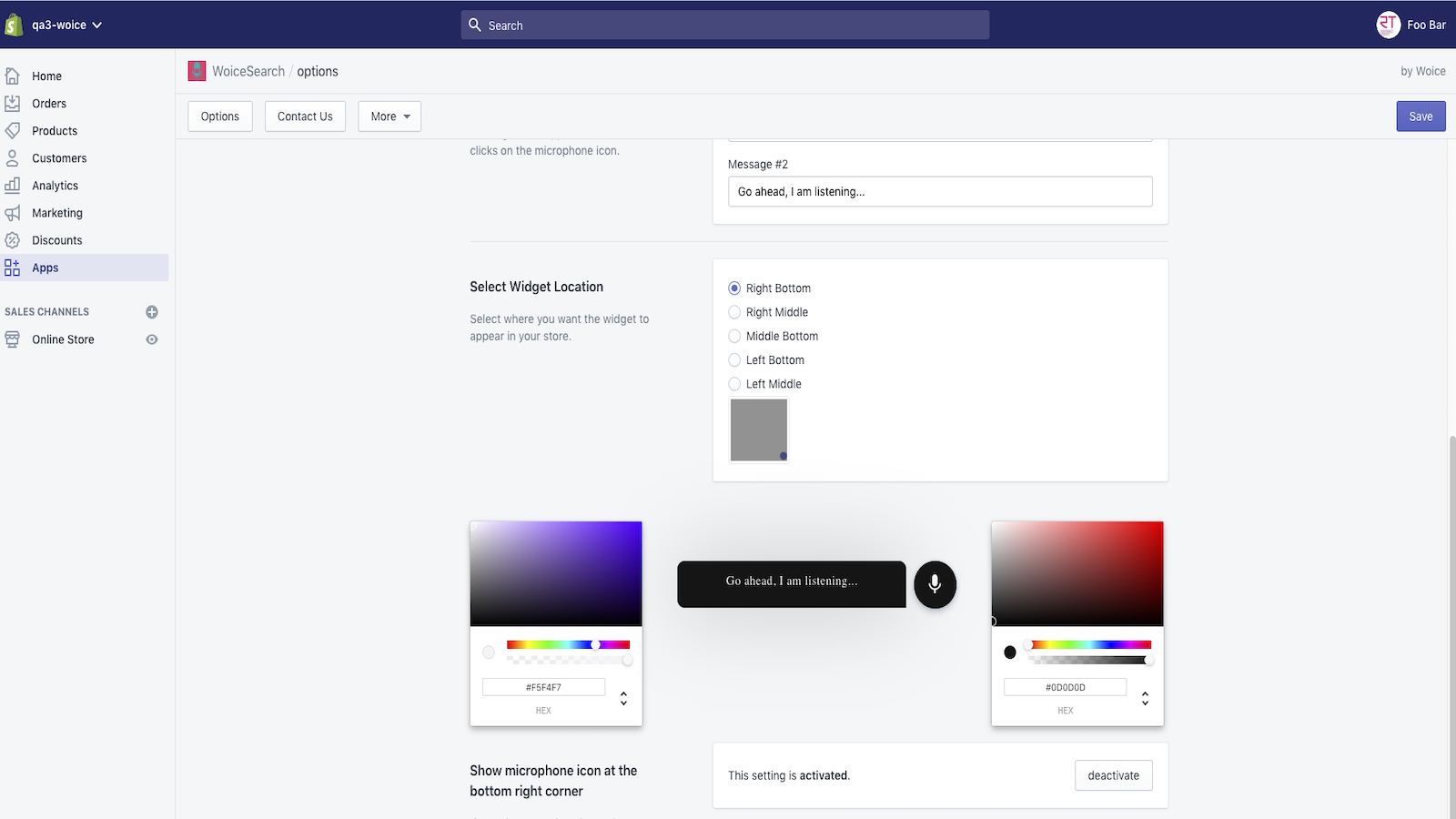Select Middle Bottom widget location
Image resolution: width=1456 pixels, height=819 pixels.
[x=734, y=336]
